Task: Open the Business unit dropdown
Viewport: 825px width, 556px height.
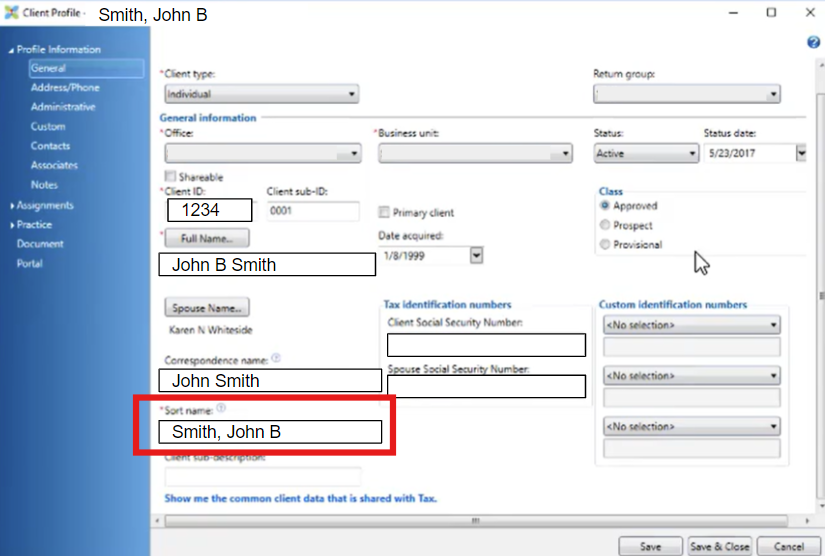Action: click(x=475, y=154)
